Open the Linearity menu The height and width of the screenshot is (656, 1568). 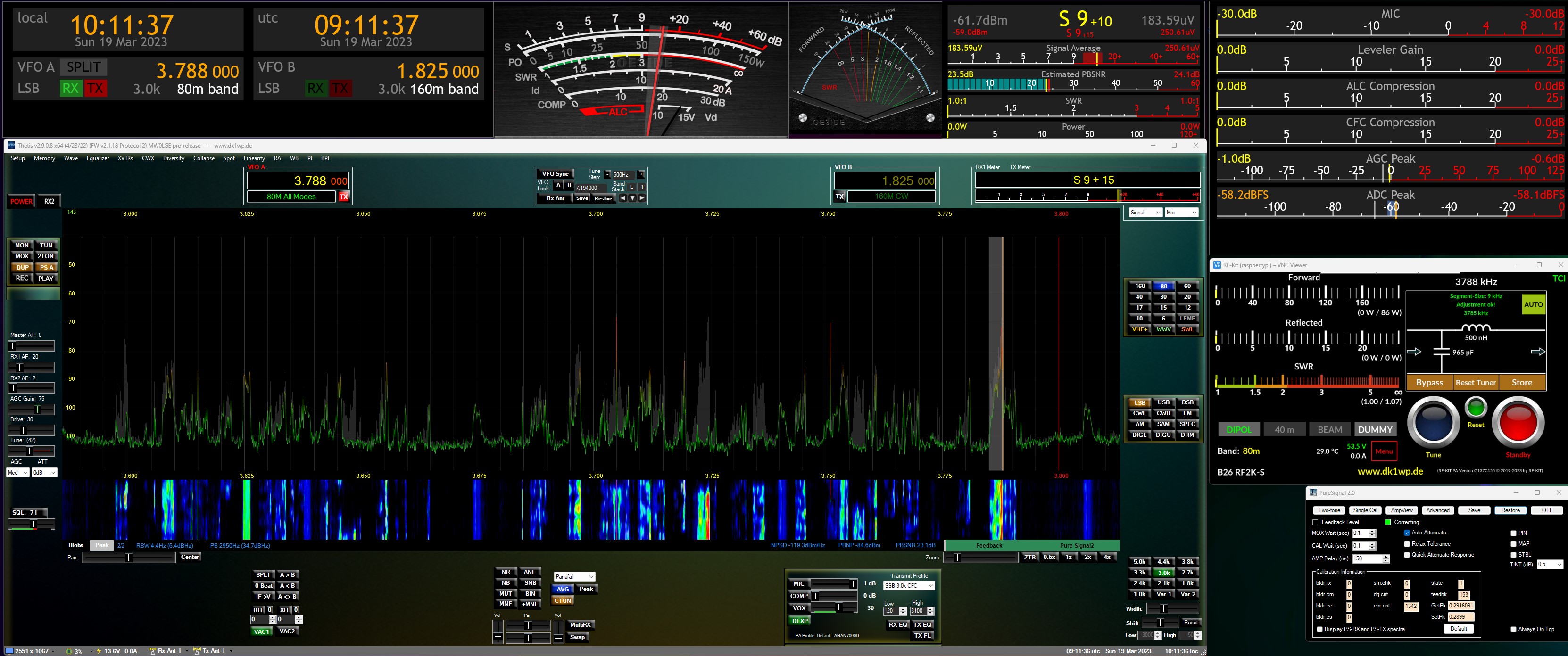(255, 158)
